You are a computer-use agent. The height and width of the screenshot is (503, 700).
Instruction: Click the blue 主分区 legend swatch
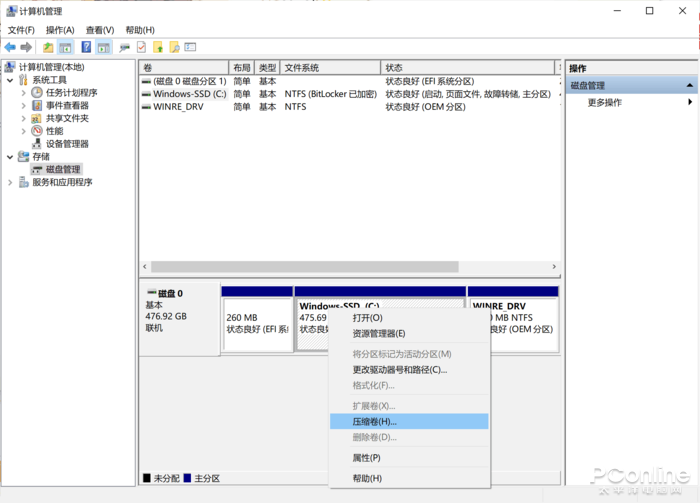pyautogui.click(x=187, y=478)
